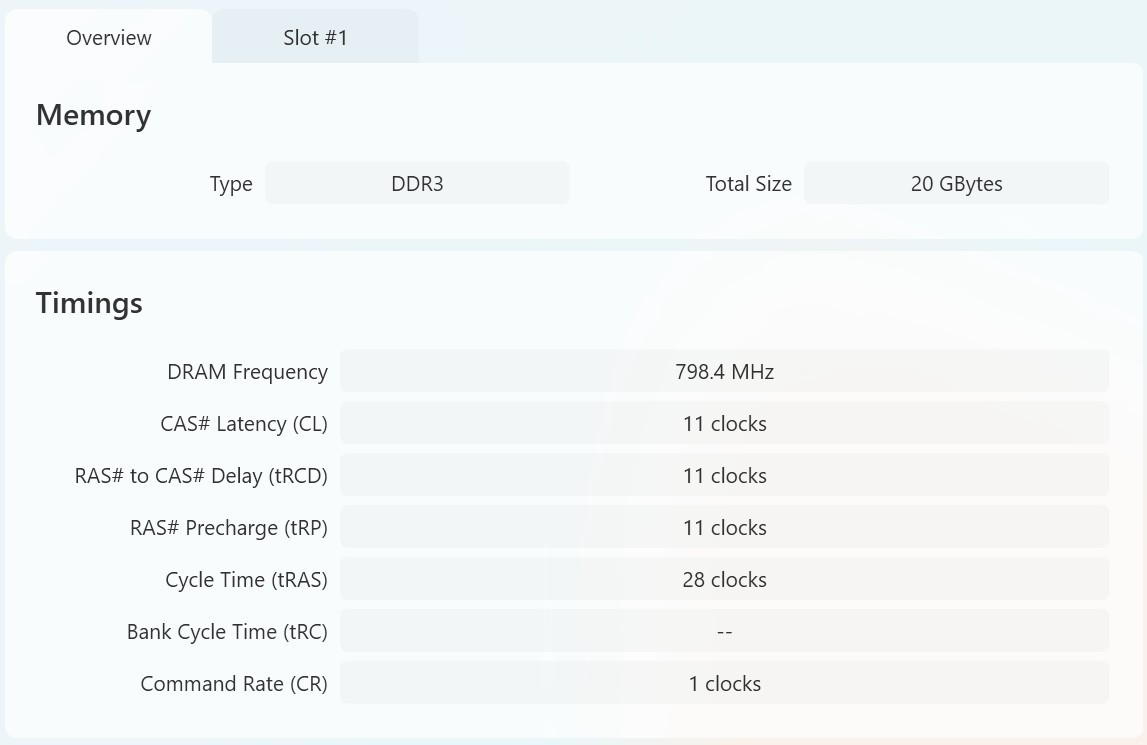
Task: Click the Type label
Action: point(231,184)
